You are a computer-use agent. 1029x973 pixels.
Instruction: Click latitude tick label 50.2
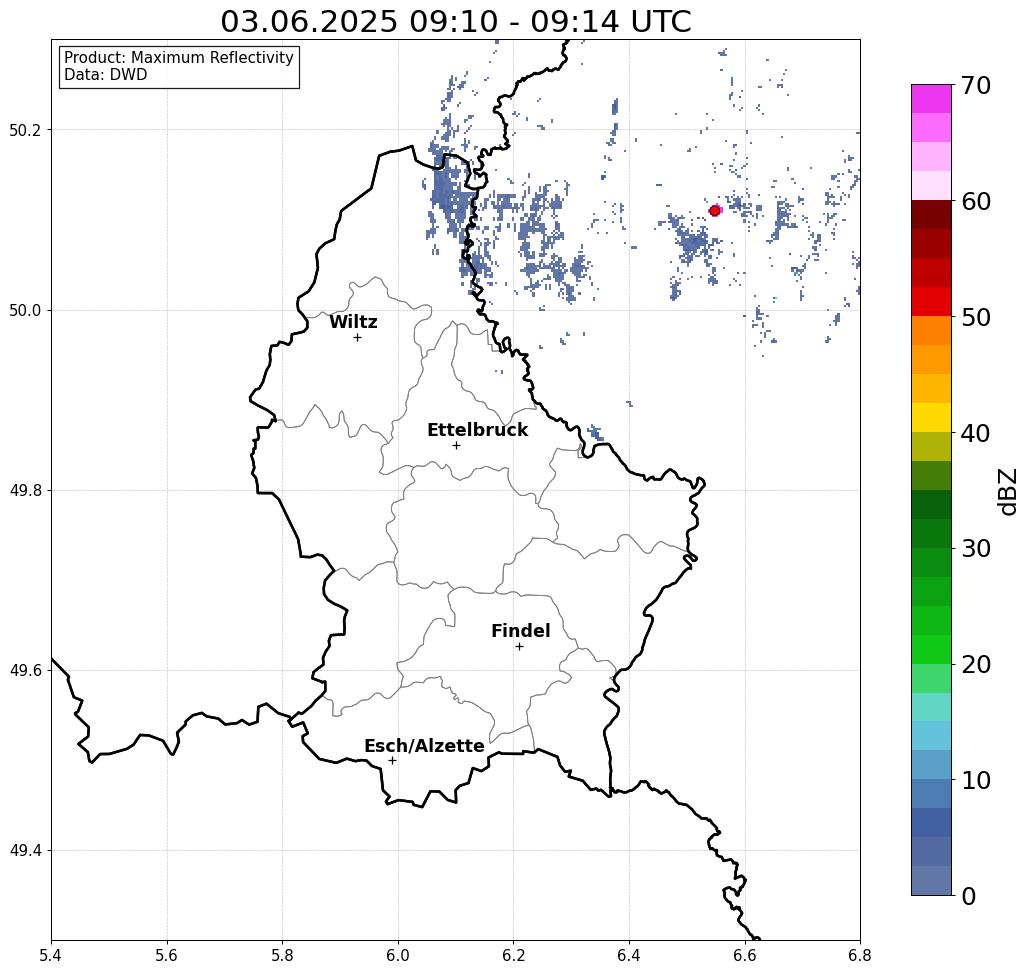click(25, 130)
